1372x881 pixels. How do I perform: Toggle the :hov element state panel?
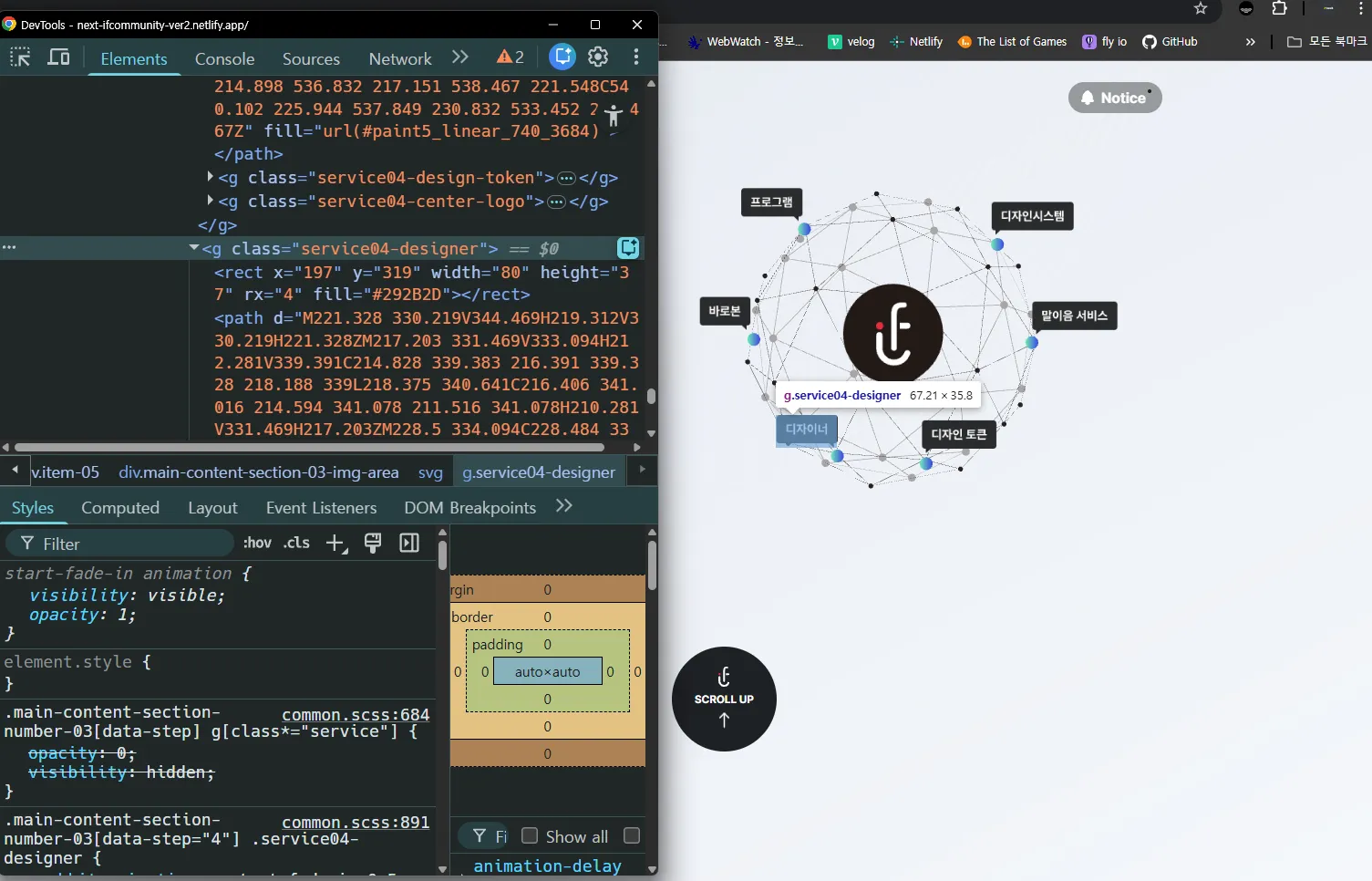click(x=257, y=543)
